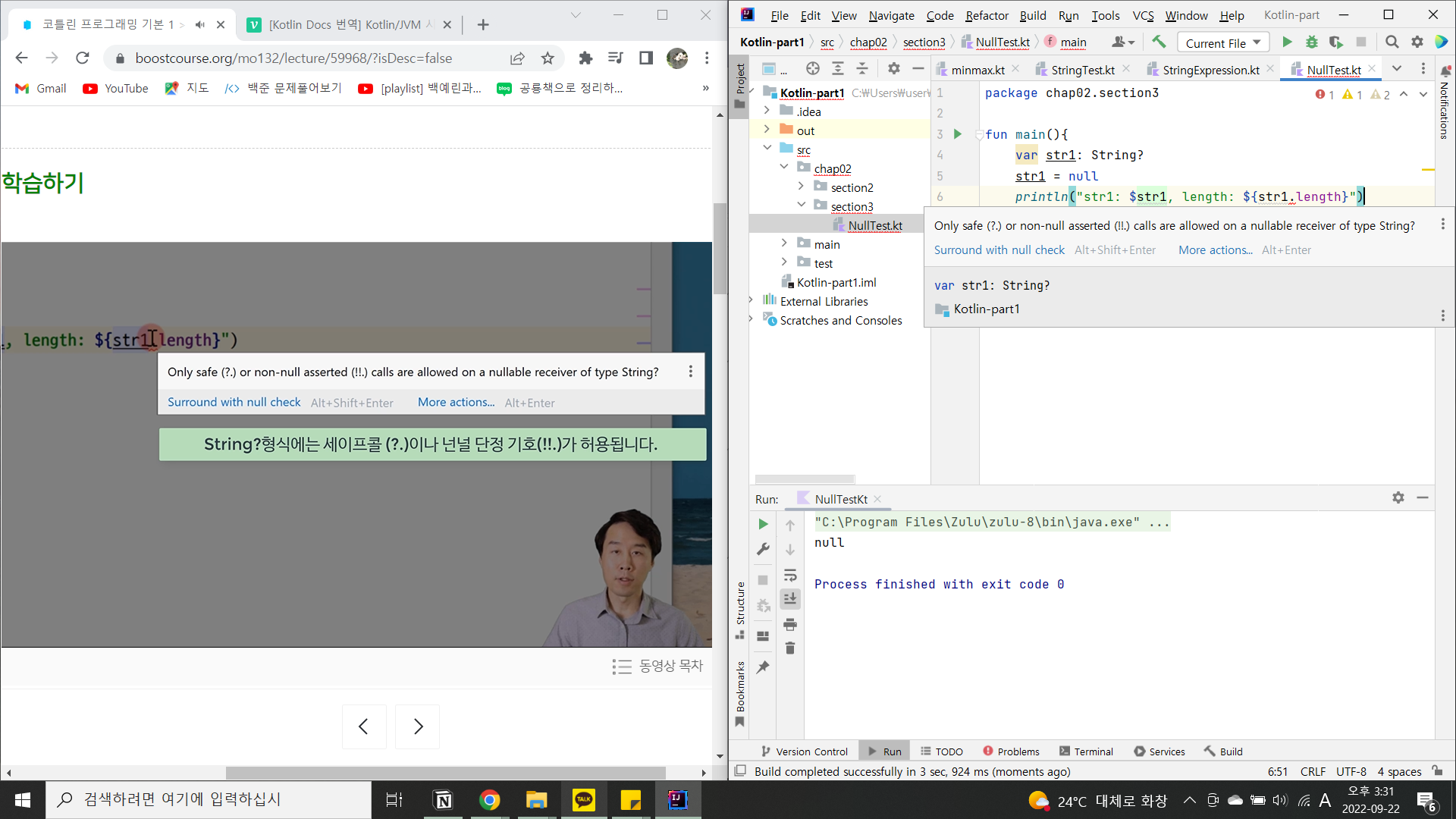Viewport: 1456px width, 819px height.
Task: Switch to minmax.kt editor tab
Action: [x=977, y=70]
